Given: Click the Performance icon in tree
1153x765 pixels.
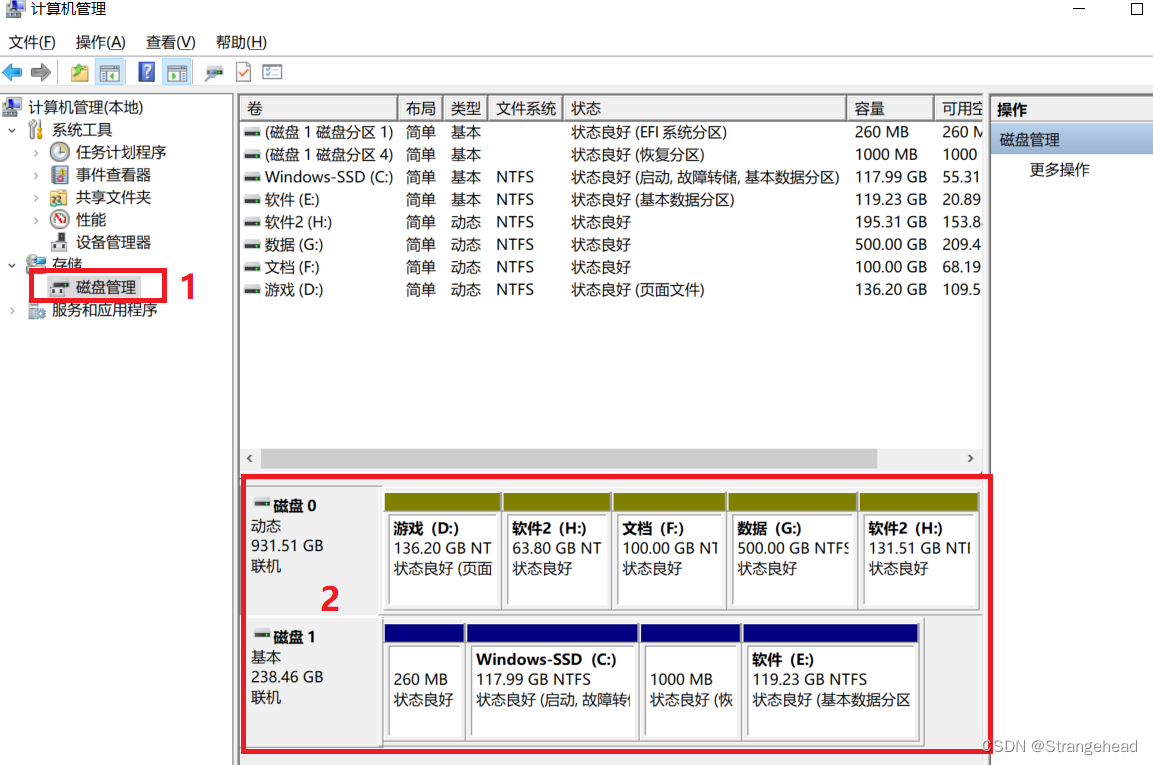Looking at the screenshot, I should (60, 219).
